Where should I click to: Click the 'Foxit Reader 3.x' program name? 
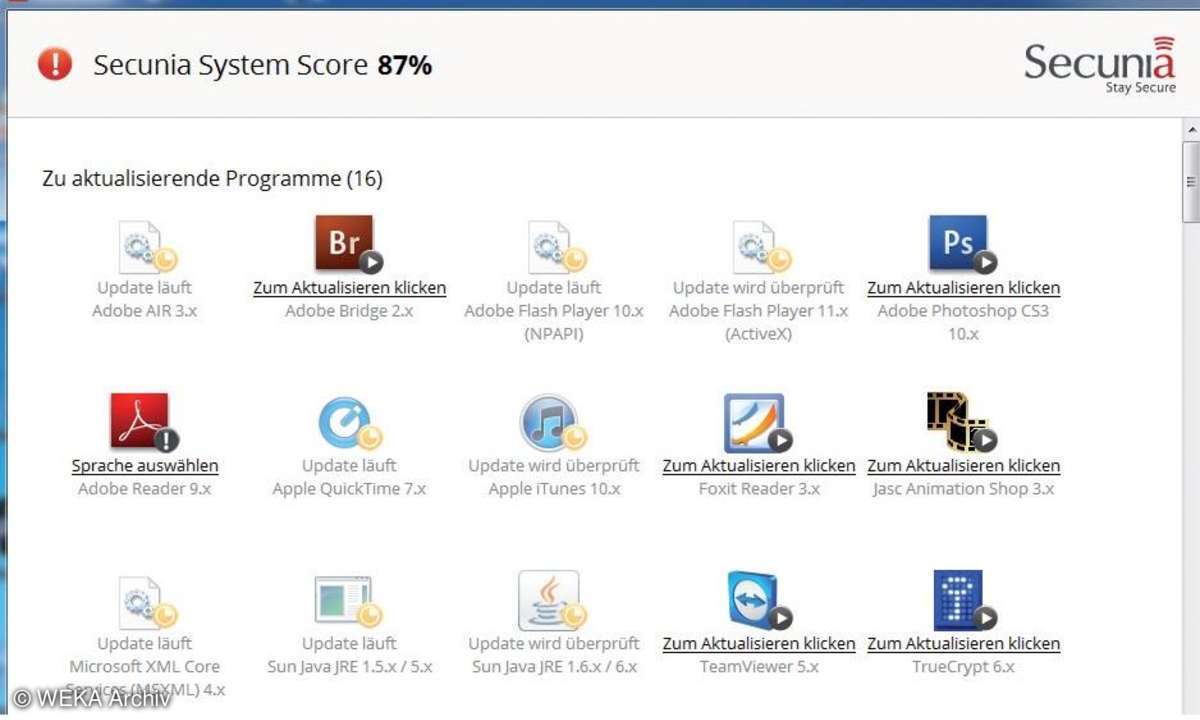tap(759, 489)
